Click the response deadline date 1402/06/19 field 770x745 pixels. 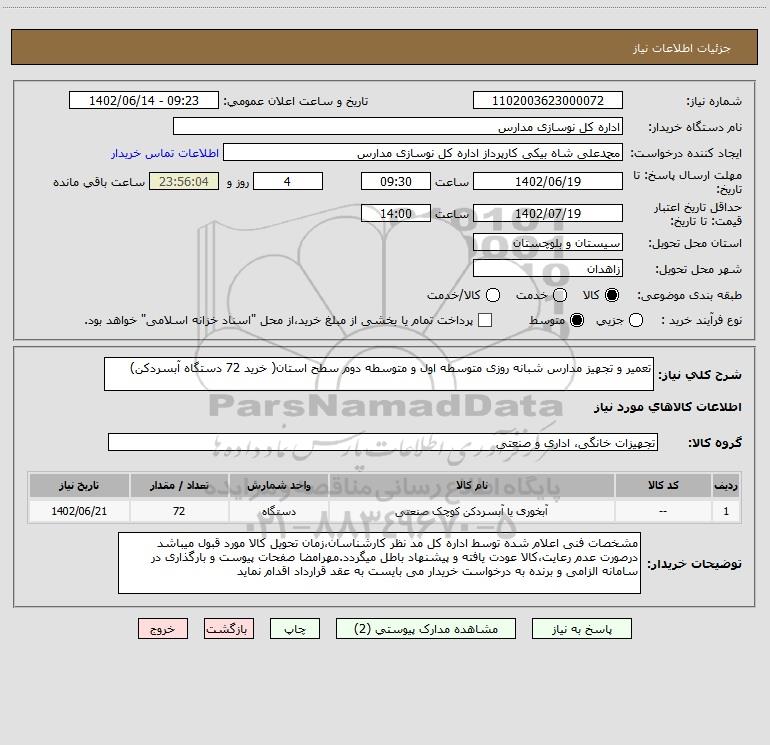(548, 182)
